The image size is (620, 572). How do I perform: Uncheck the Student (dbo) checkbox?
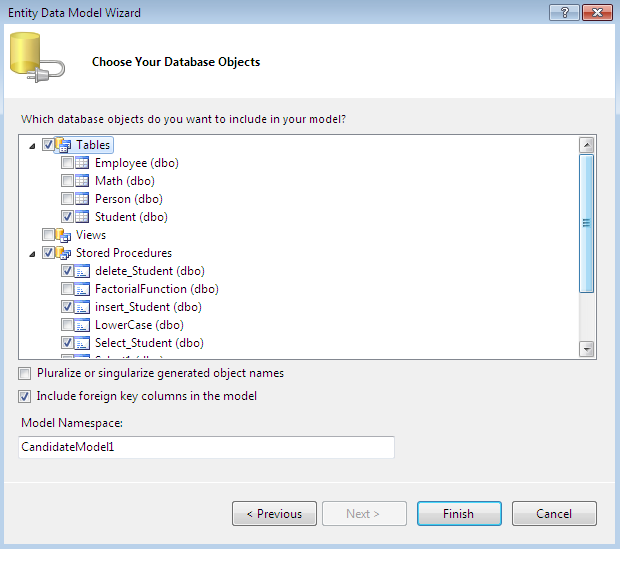tap(67, 217)
